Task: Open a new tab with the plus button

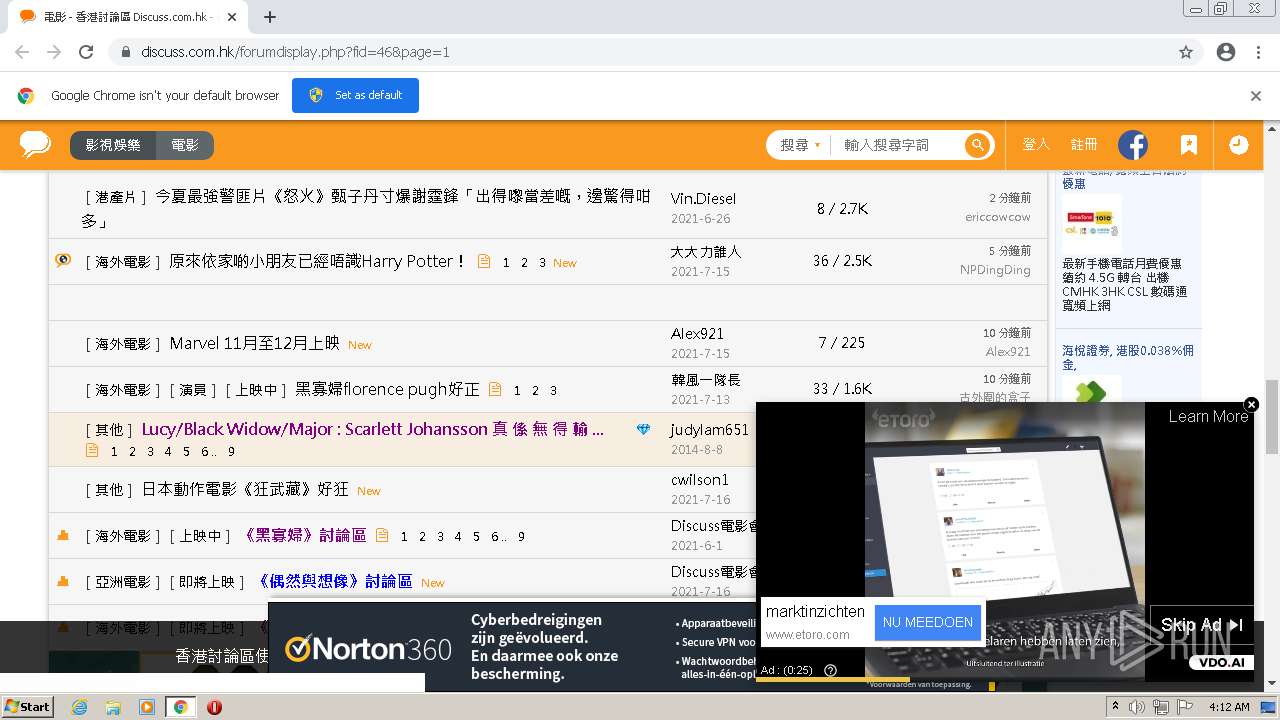Action: pyautogui.click(x=269, y=17)
